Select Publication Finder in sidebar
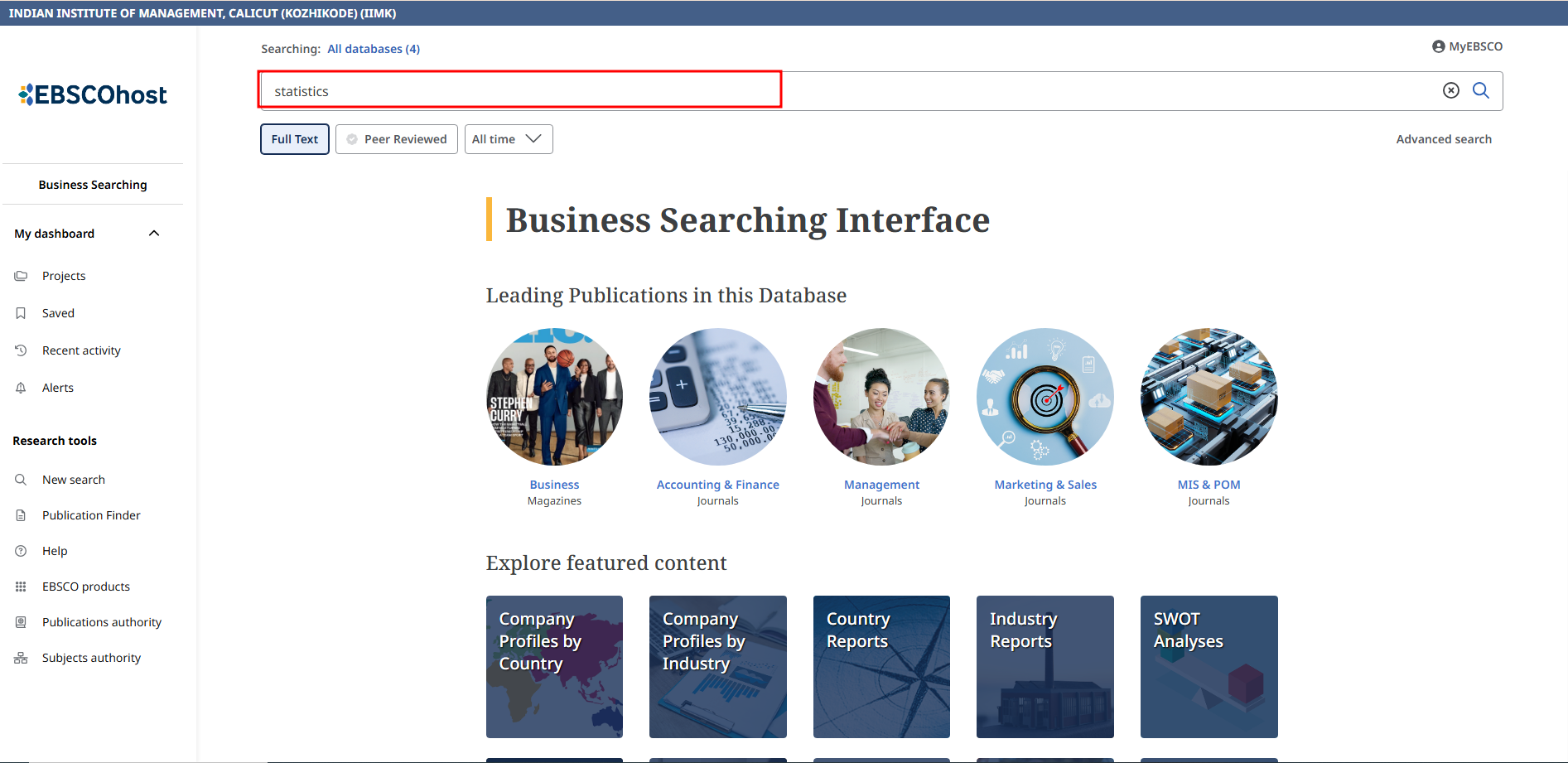The image size is (1568, 763). [91, 515]
